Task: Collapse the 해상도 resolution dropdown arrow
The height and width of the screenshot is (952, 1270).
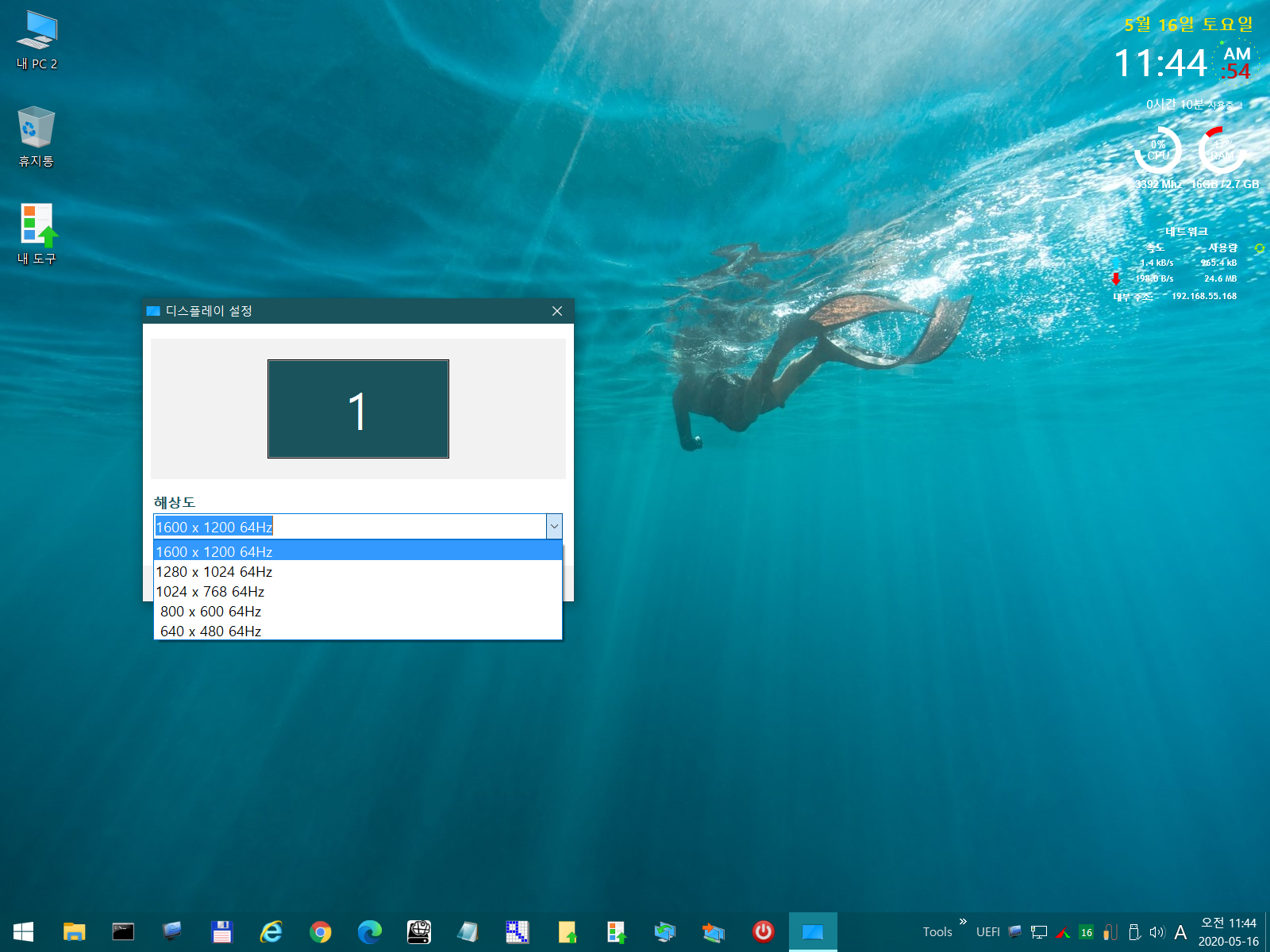Action: click(x=554, y=527)
